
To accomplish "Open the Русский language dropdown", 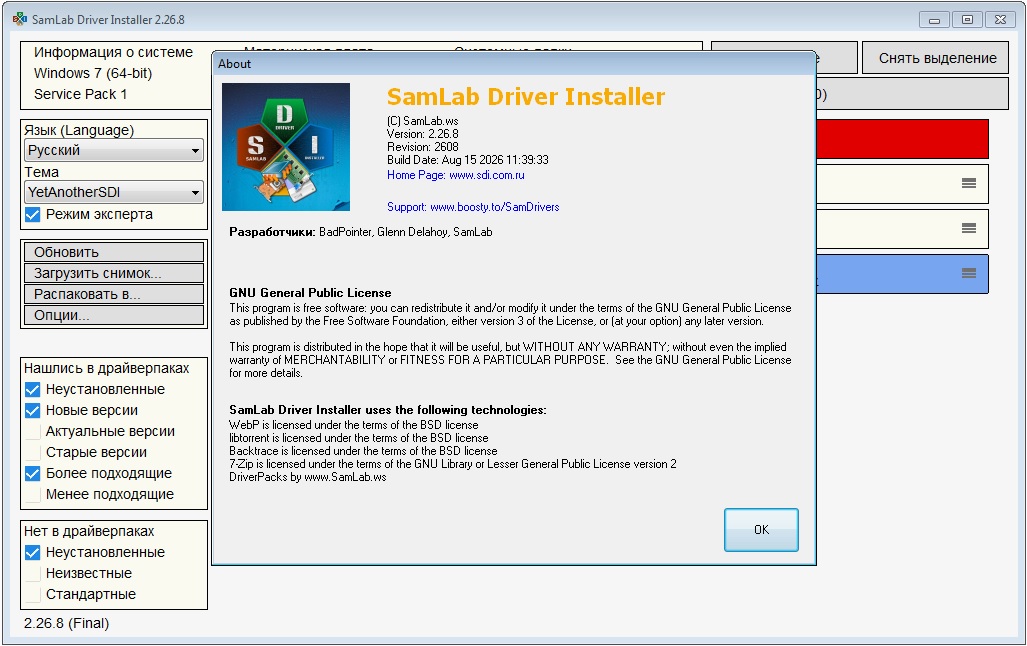I will click(114, 150).
